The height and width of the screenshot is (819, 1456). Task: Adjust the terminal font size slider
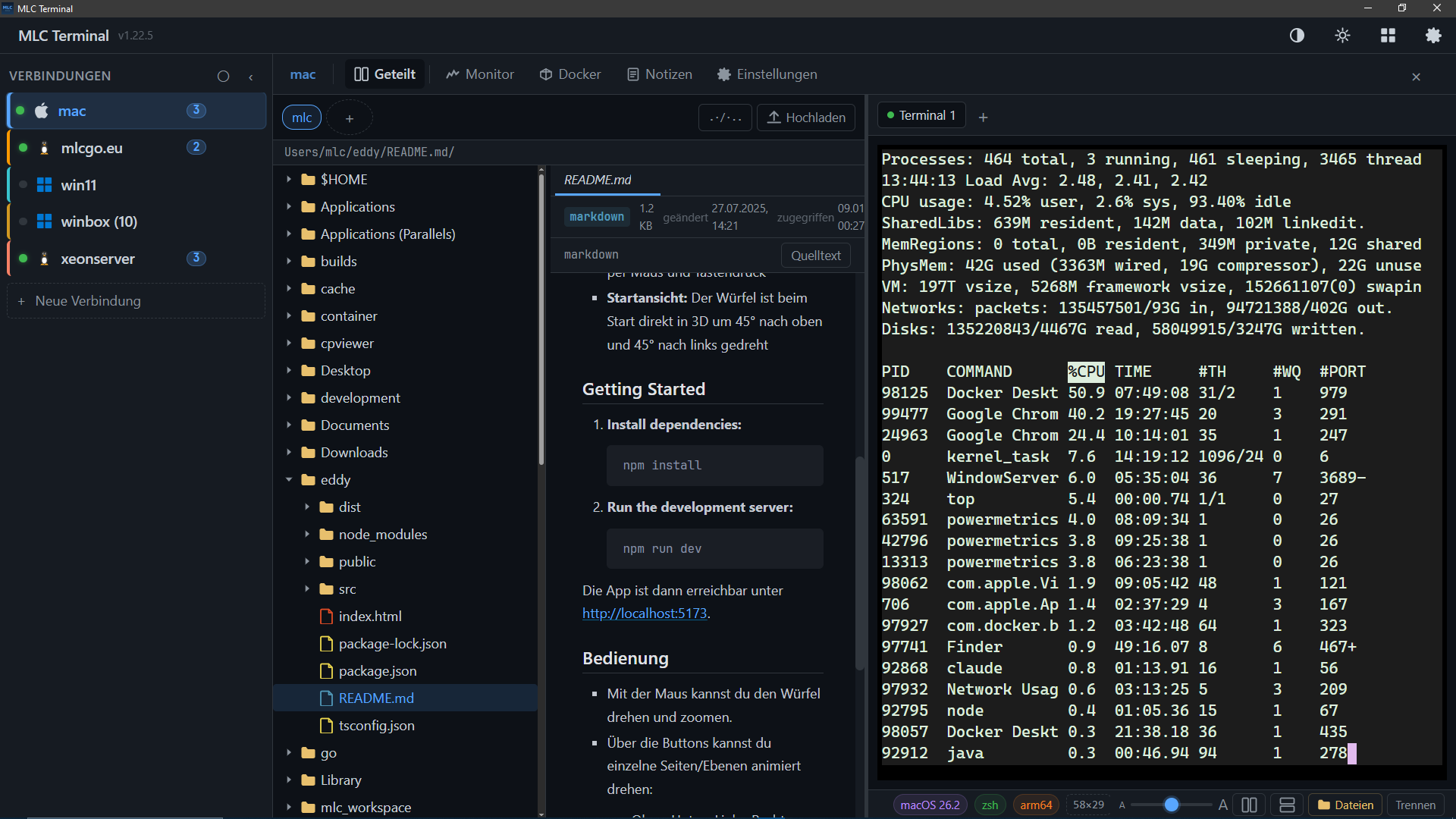pyautogui.click(x=1172, y=805)
